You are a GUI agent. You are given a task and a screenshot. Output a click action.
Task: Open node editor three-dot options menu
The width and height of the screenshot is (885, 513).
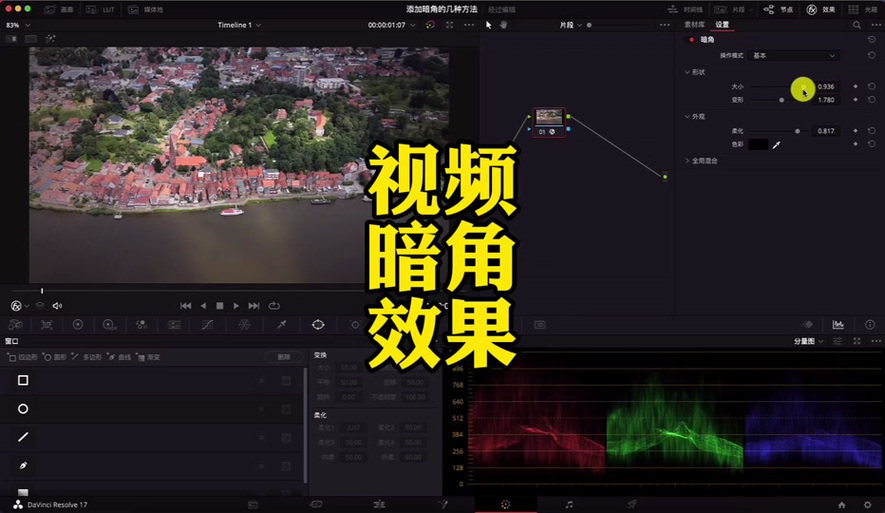coord(665,25)
